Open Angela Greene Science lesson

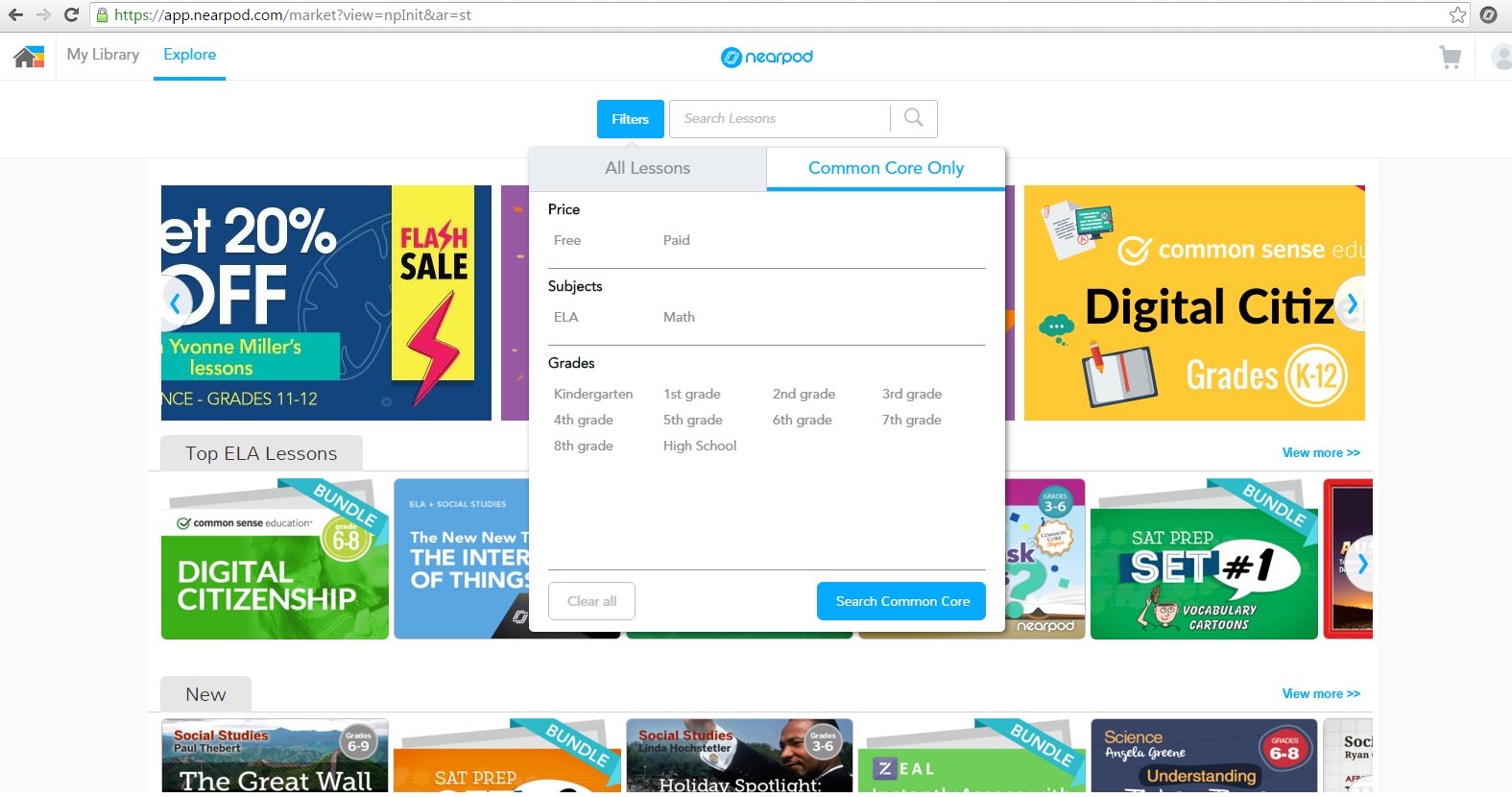coord(1204,756)
